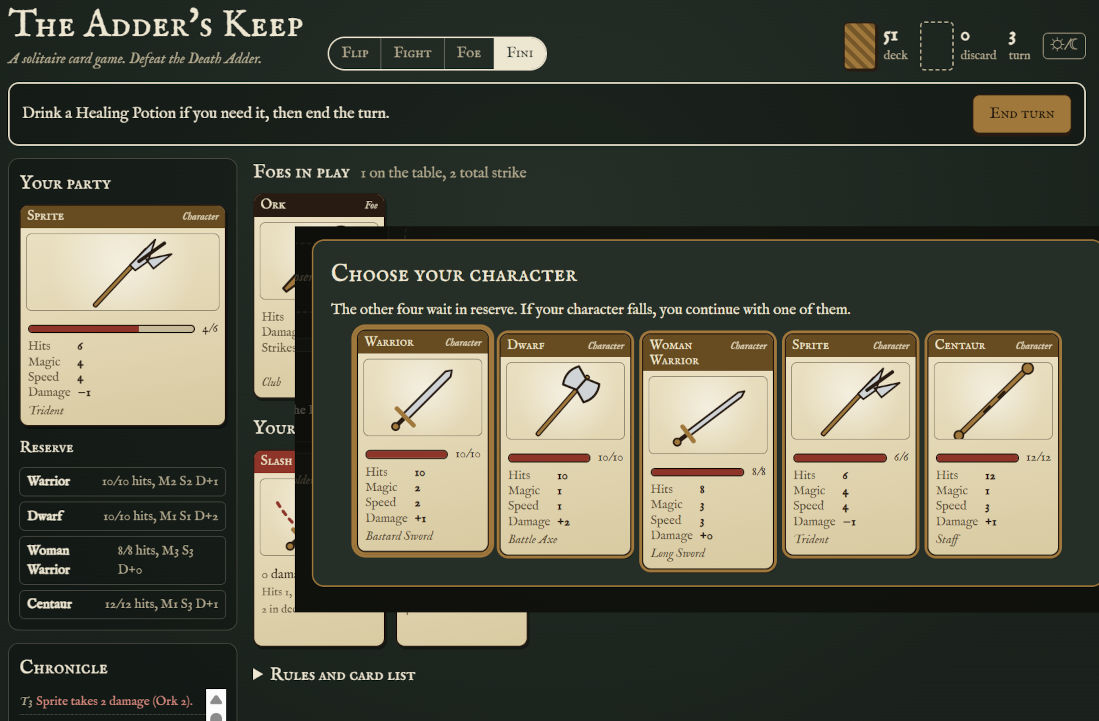Toggle the light/dark theme button
The height and width of the screenshot is (721, 1099).
click(x=1064, y=46)
